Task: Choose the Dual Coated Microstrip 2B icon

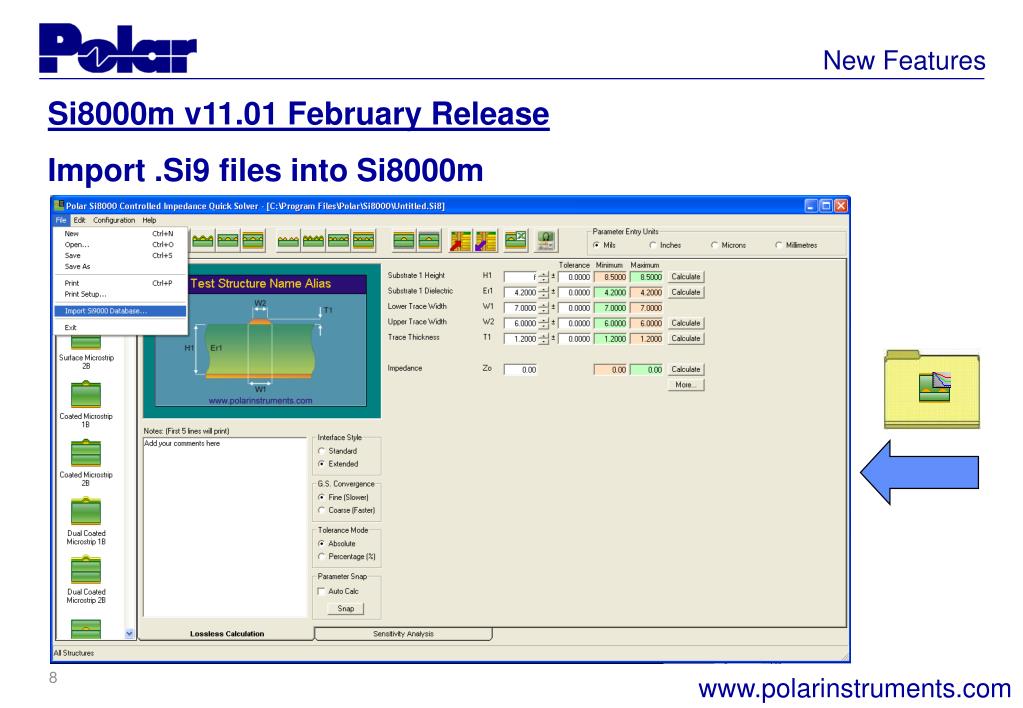Action: coord(85,569)
